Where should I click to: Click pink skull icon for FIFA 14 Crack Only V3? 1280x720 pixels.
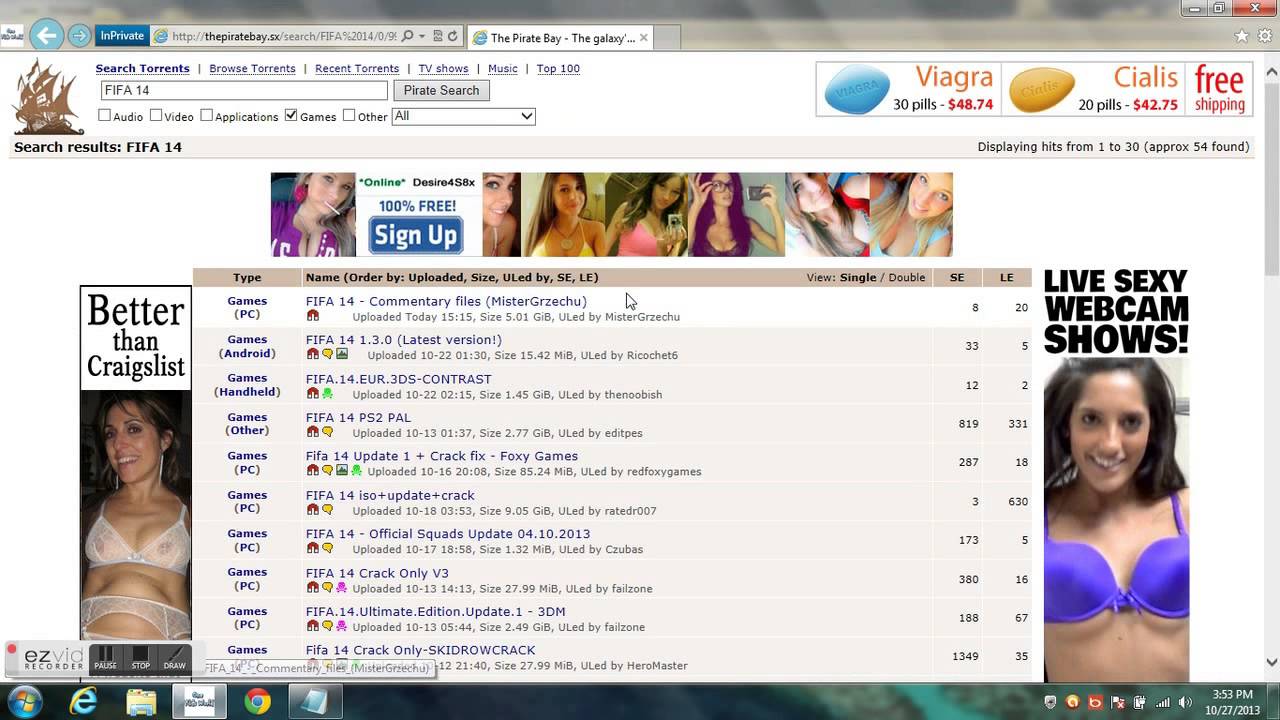(x=342, y=588)
